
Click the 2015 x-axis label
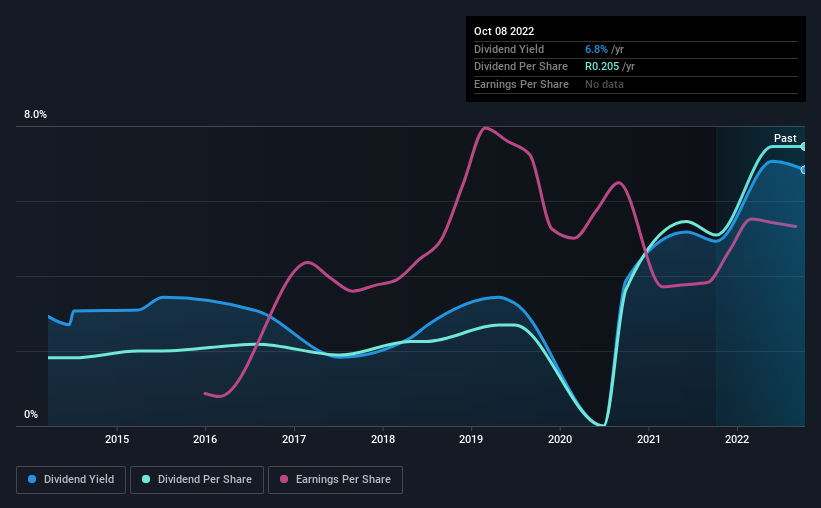pyautogui.click(x=117, y=439)
